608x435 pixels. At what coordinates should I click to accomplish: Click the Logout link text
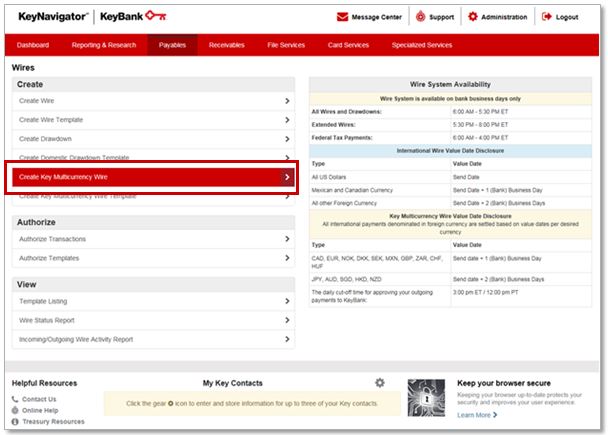pos(567,17)
